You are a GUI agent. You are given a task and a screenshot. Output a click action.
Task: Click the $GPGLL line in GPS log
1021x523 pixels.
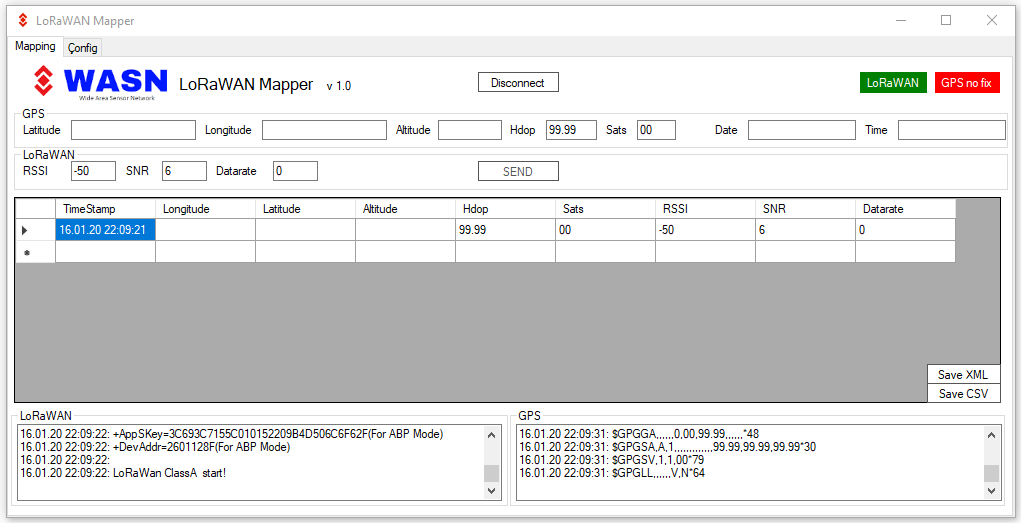(612, 473)
